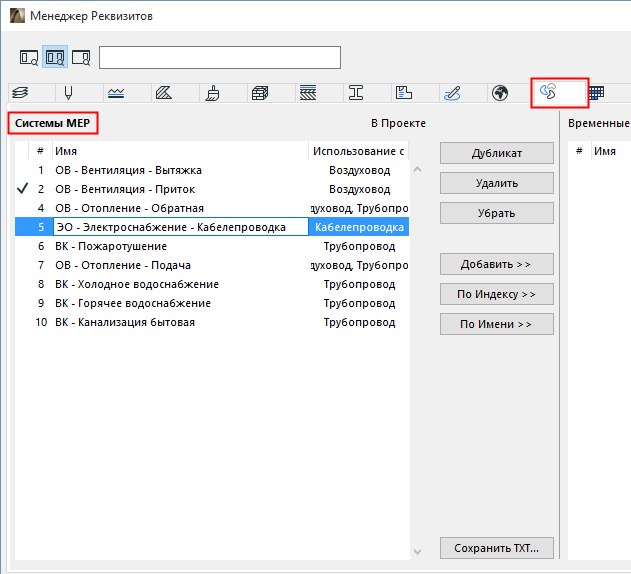The height and width of the screenshot is (574, 631).
Task: Open the Layers attribute tab
Action: click(x=20, y=93)
